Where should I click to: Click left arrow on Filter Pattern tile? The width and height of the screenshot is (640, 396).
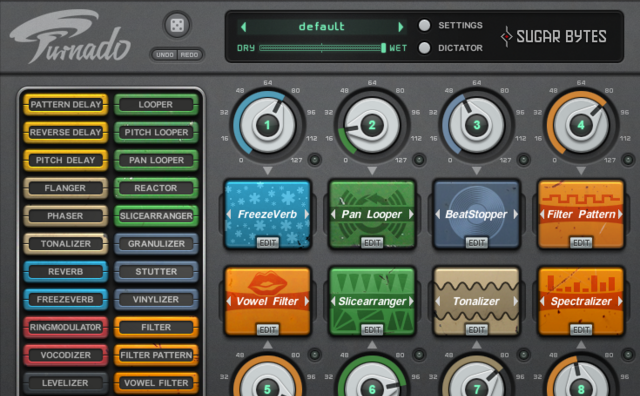(x=542, y=214)
